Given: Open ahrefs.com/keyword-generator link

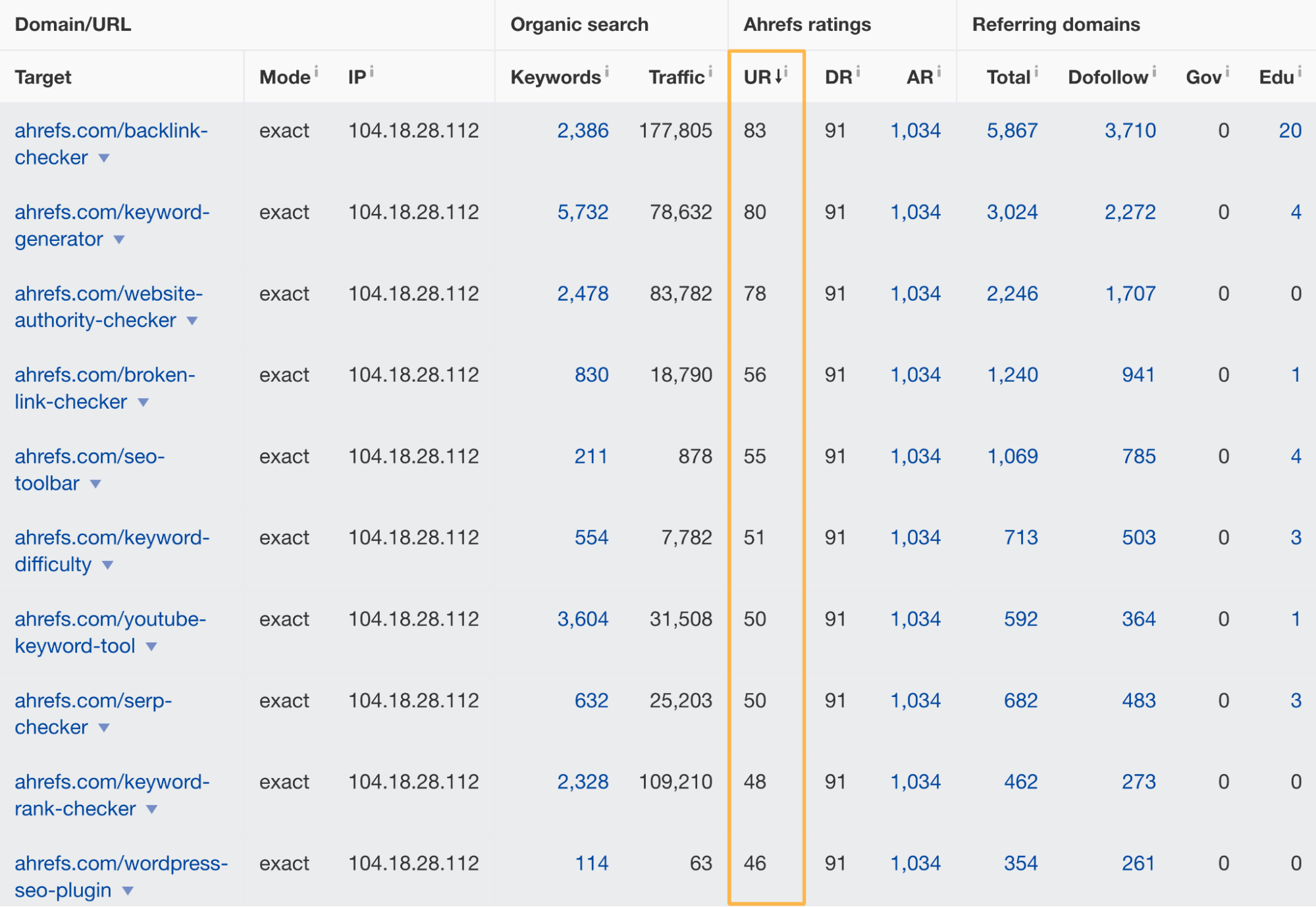Looking at the screenshot, I should (112, 226).
